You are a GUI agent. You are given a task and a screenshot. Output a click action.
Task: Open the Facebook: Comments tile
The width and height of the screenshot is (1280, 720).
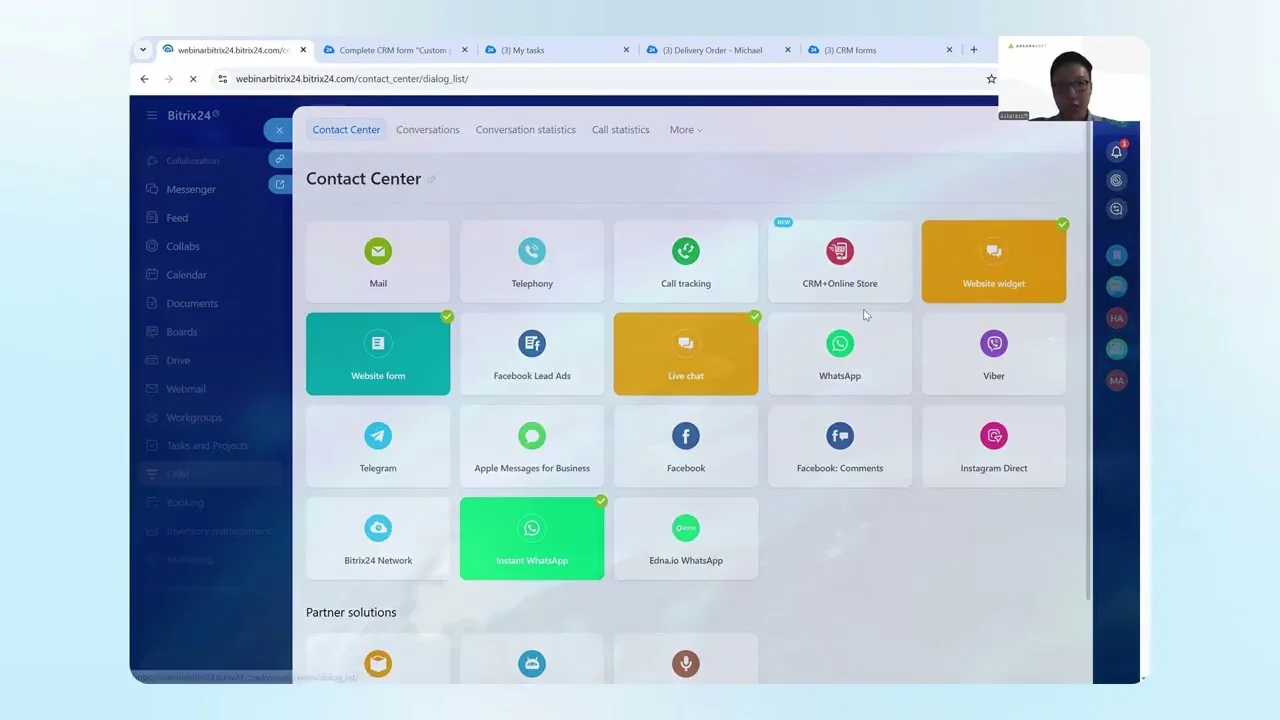[840, 446]
